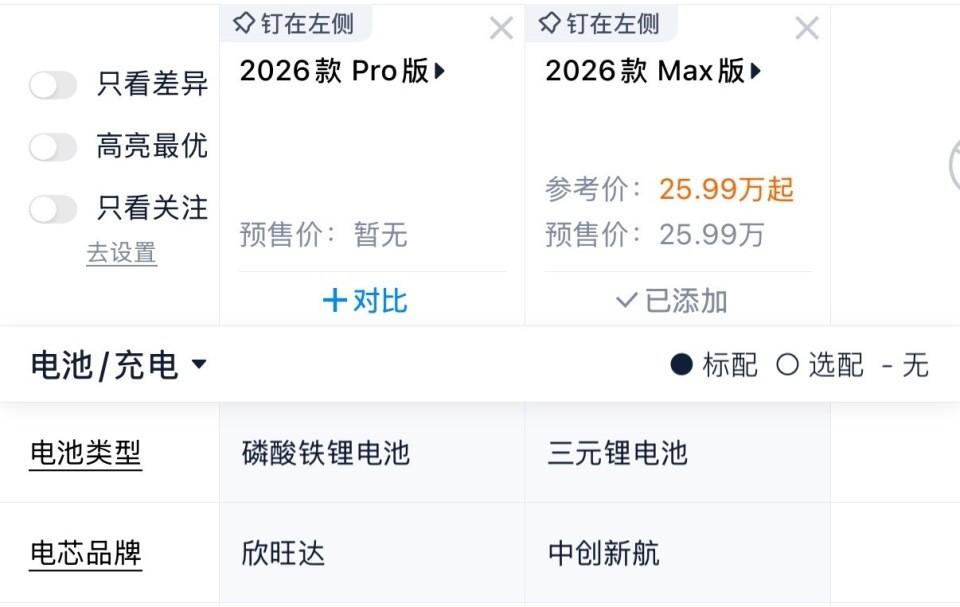Expand the 2026款 Max版 model selector
Image resolution: width=960 pixels, height=607 pixels.
653,71
